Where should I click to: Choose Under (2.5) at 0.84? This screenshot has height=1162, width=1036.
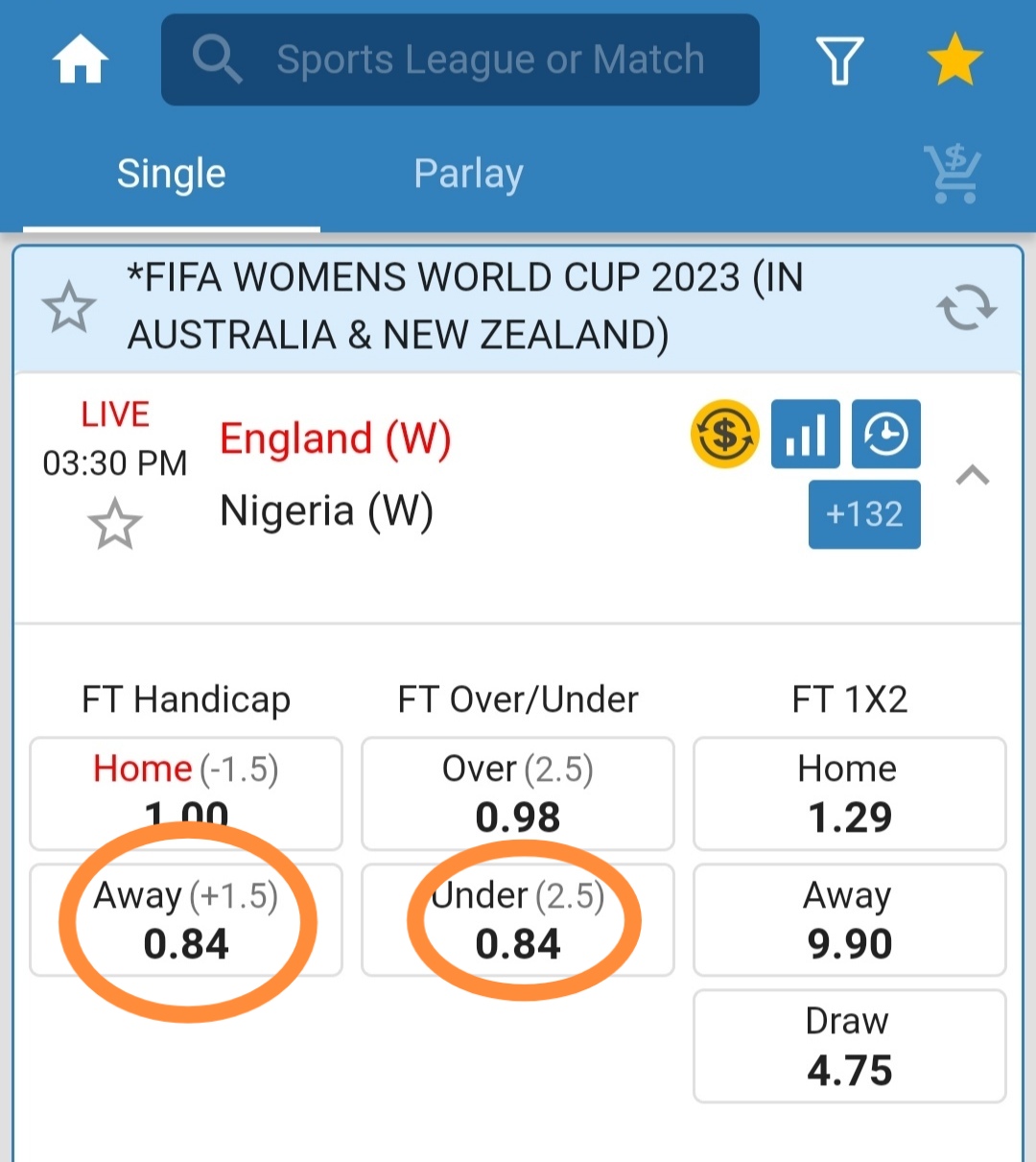pyautogui.click(x=518, y=920)
